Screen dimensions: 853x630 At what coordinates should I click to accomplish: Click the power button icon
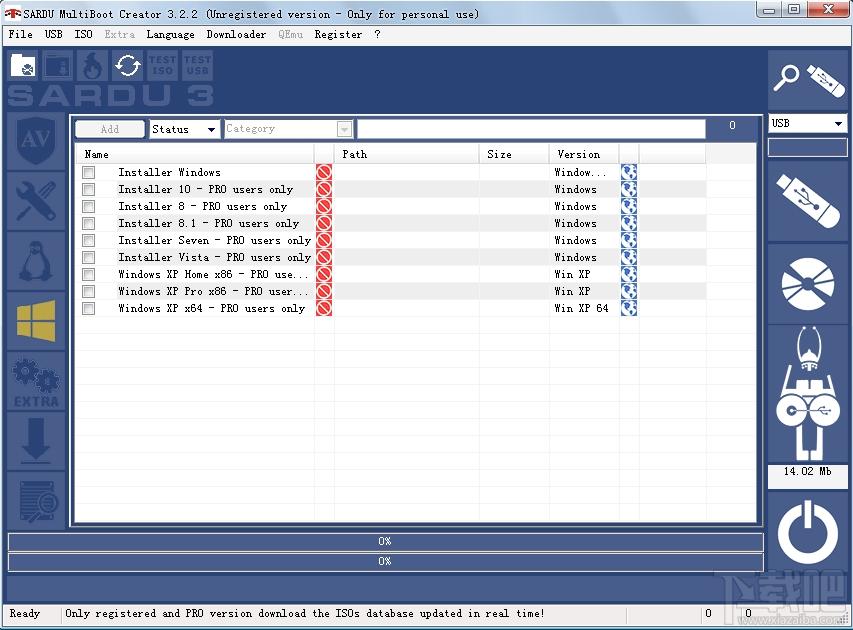tap(808, 532)
